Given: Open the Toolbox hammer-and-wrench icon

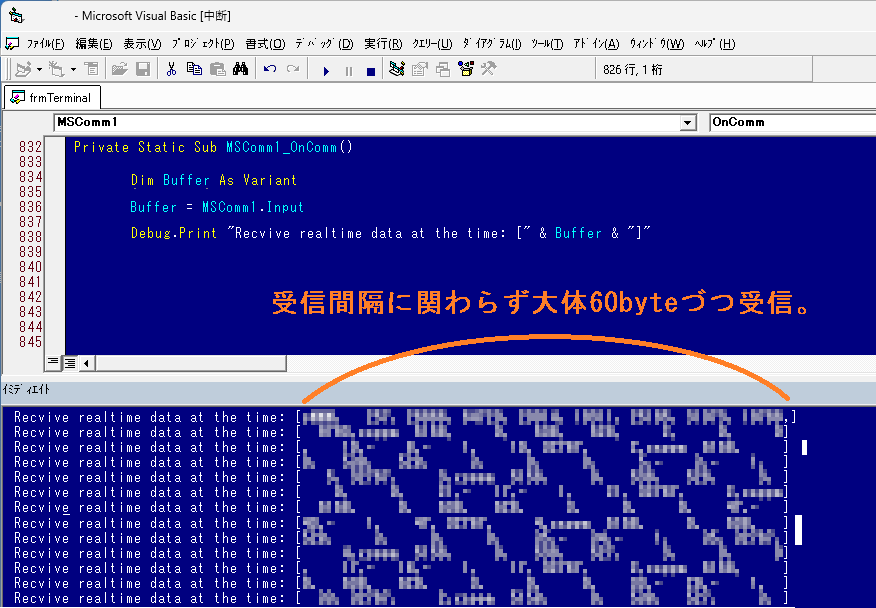Looking at the screenshot, I should tap(489, 70).
